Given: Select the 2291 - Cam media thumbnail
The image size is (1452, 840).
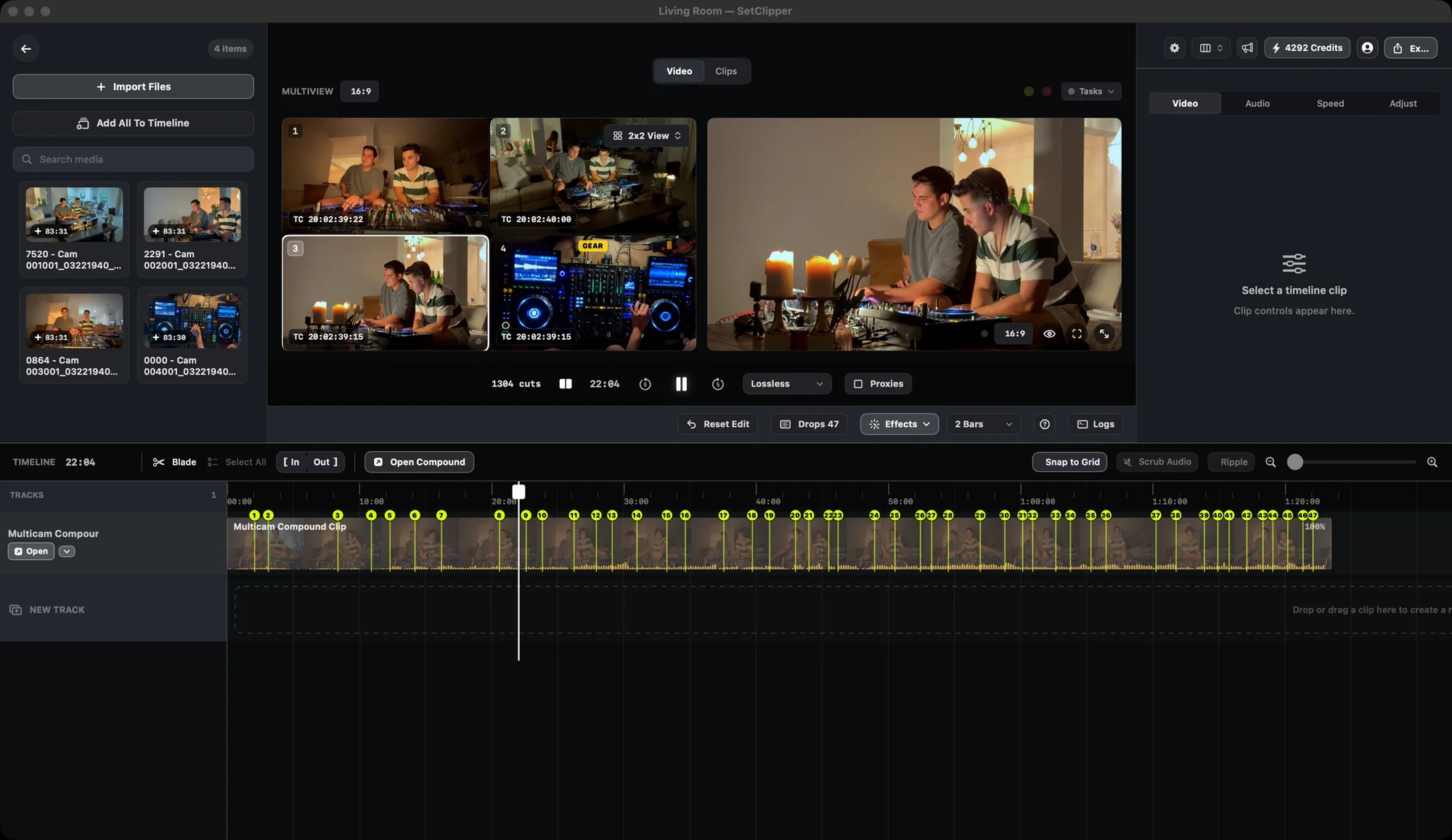Looking at the screenshot, I should (192, 215).
